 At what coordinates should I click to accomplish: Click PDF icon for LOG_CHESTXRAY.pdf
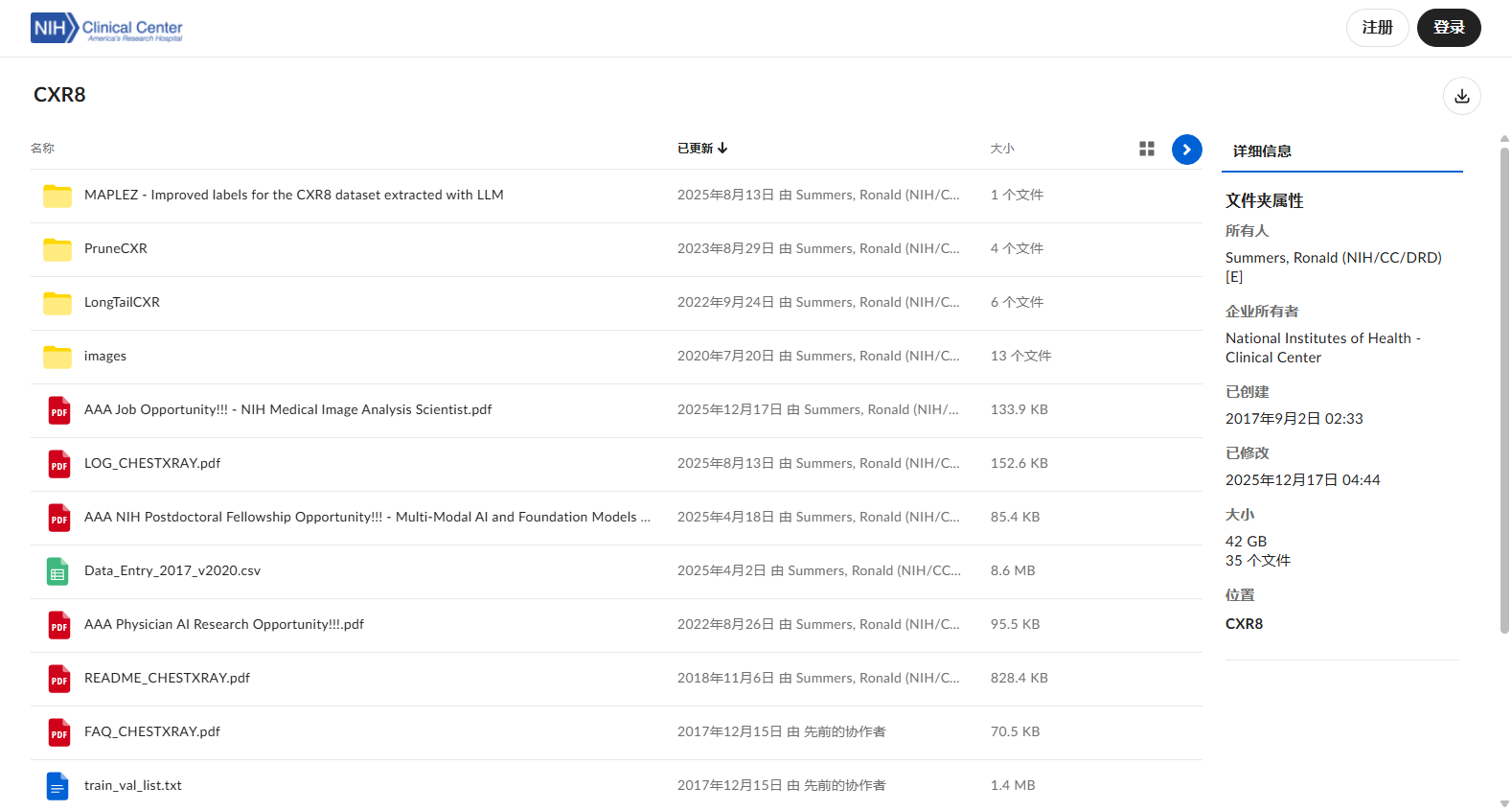[x=58, y=464]
